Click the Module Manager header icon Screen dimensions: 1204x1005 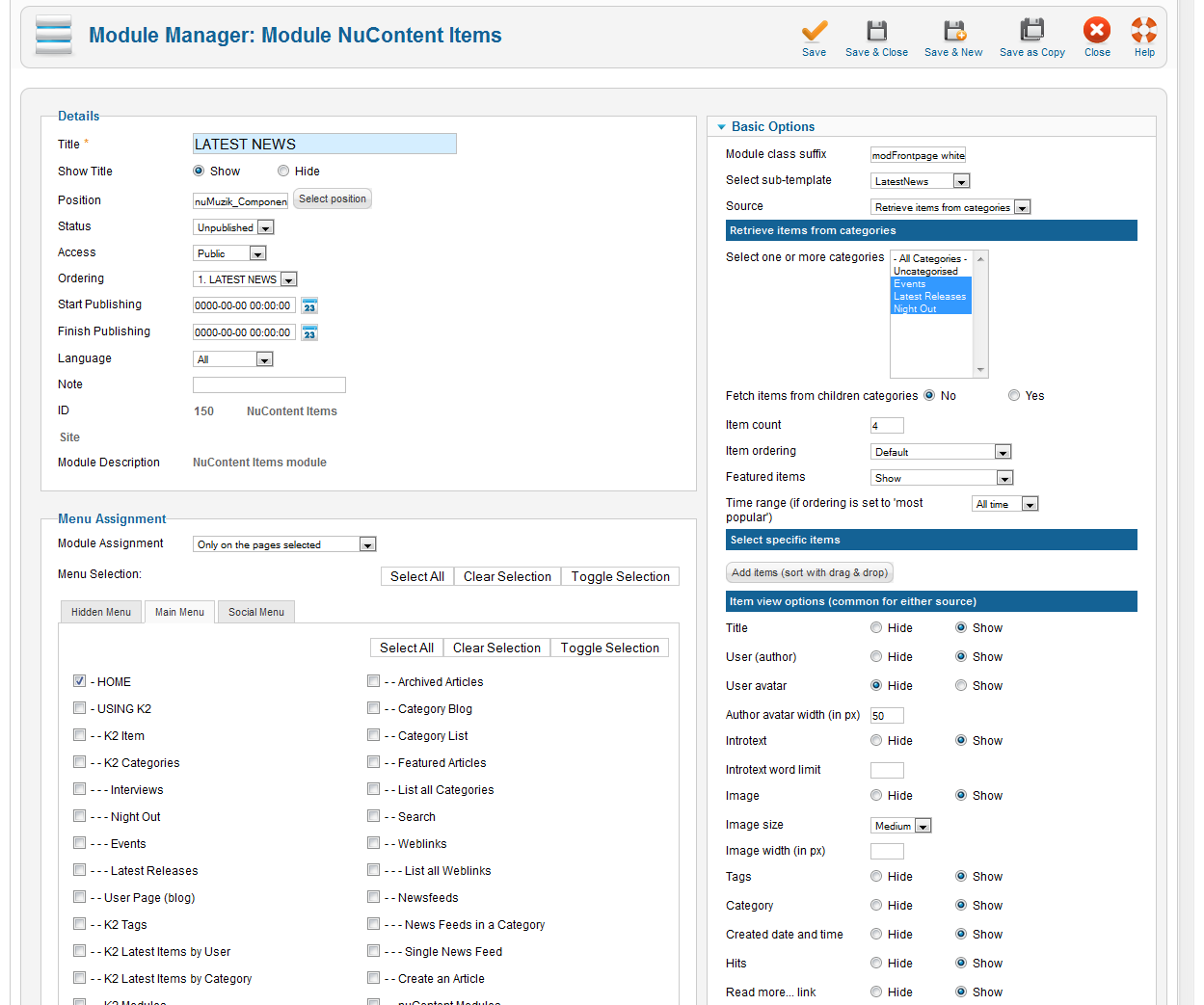[54, 36]
